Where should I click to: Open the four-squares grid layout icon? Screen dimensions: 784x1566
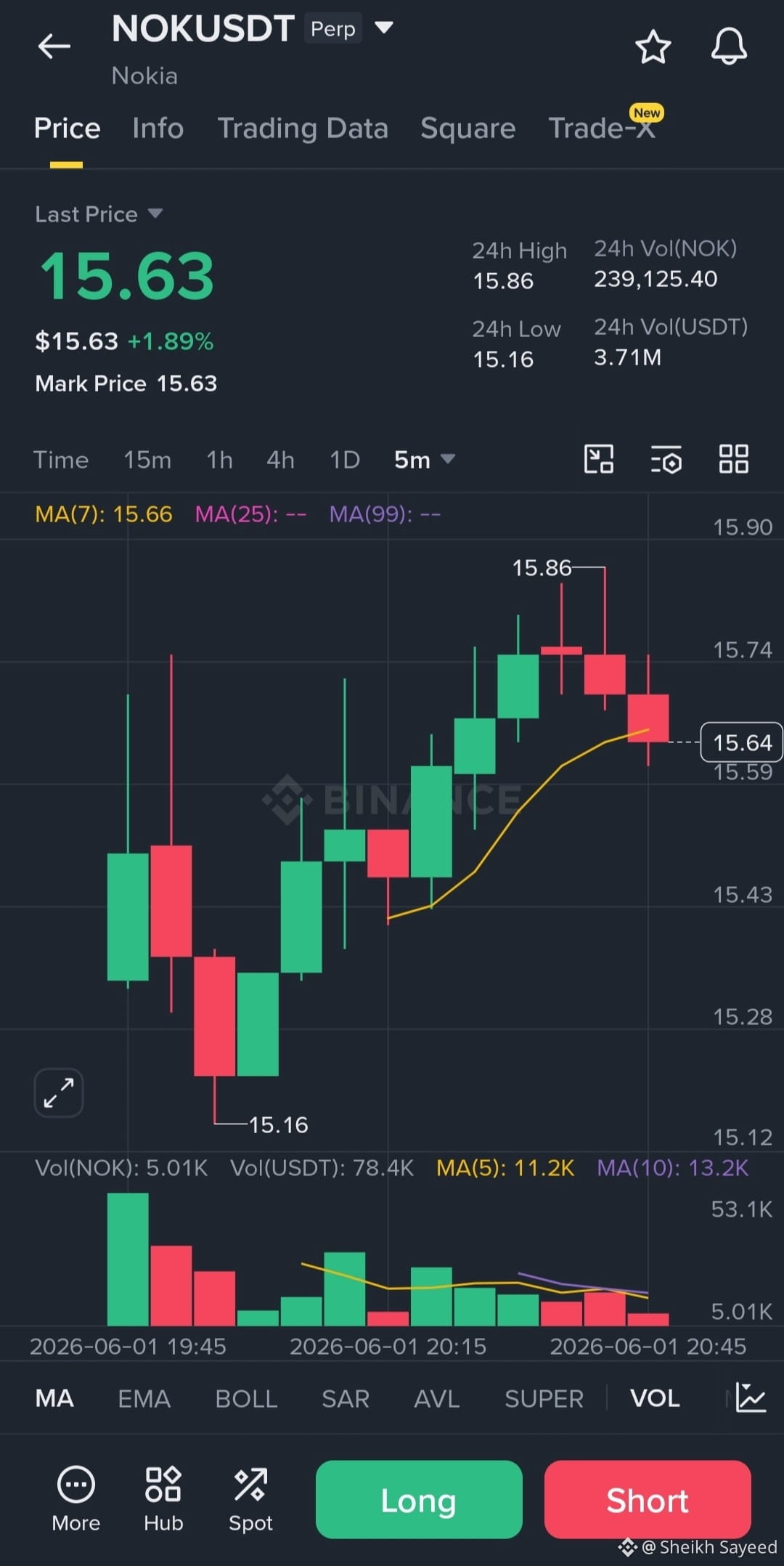click(733, 459)
